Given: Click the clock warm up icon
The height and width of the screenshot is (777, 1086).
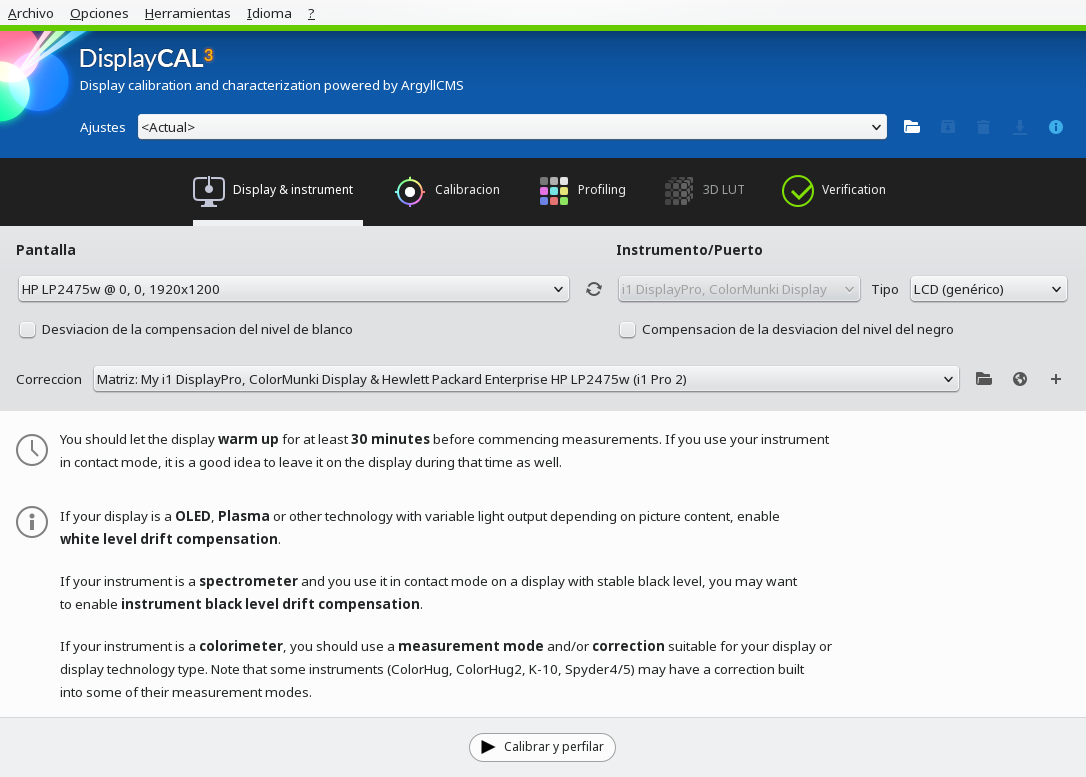Looking at the screenshot, I should coord(32,450).
